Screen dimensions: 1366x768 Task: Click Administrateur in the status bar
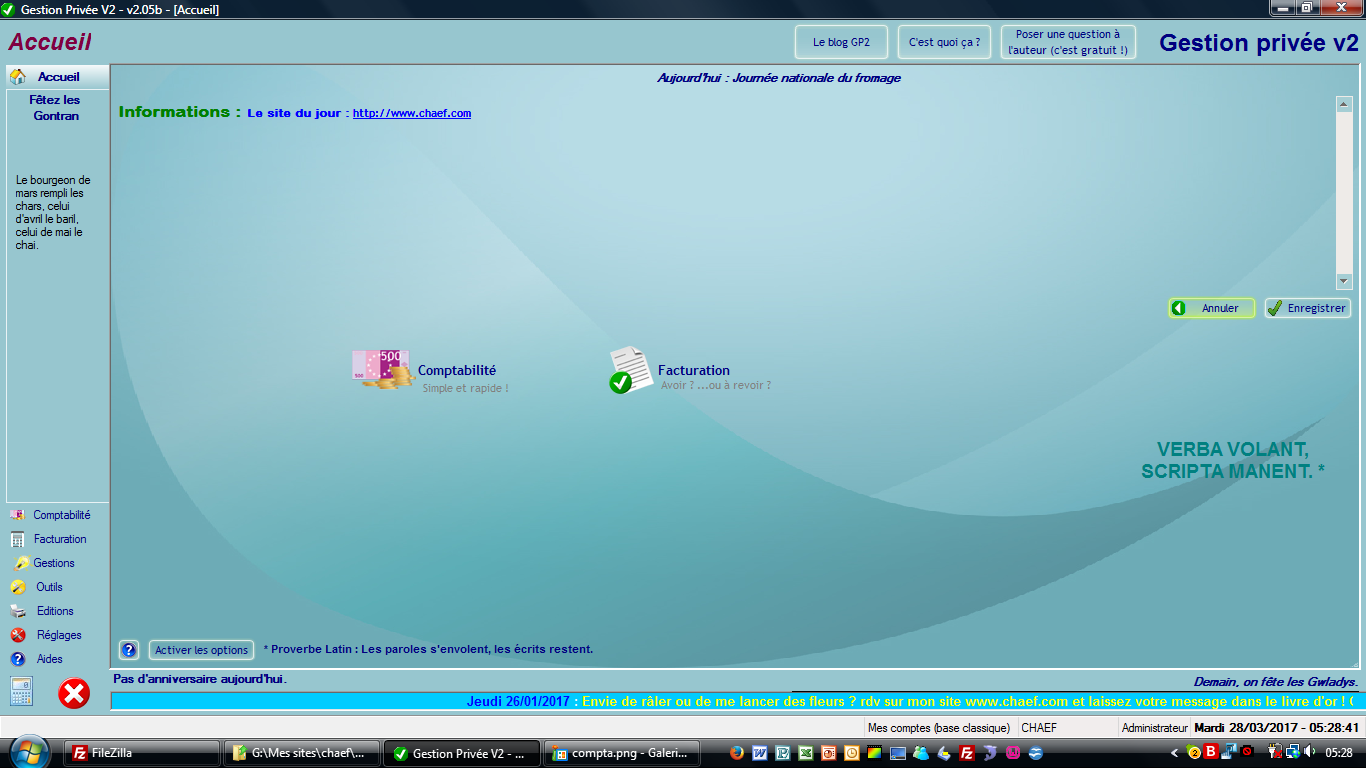point(1155,728)
